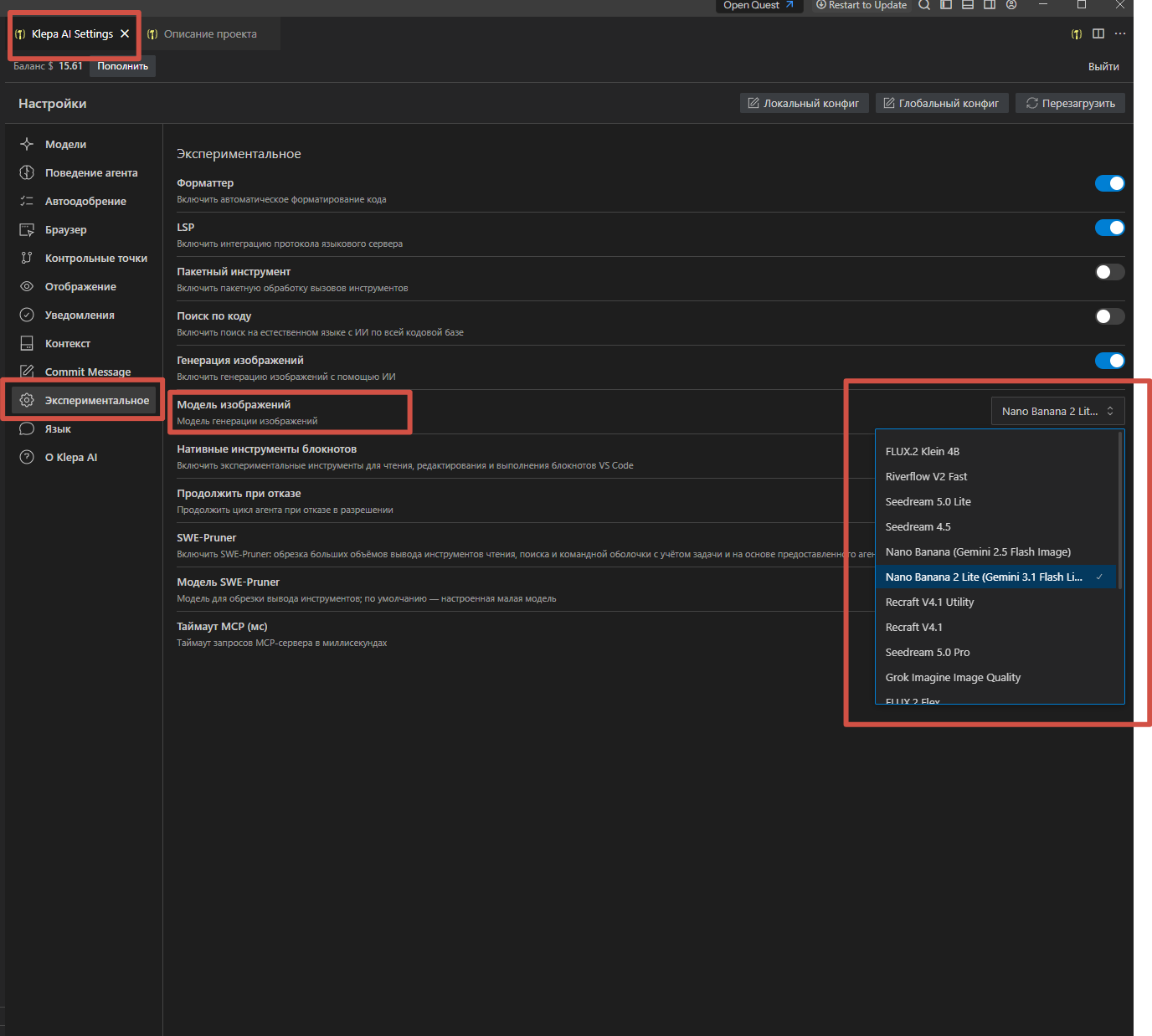This screenshot has width=1152, height=1036.
Task: Select Seedream 5.0 Pro image model
Action: (996, 652)
